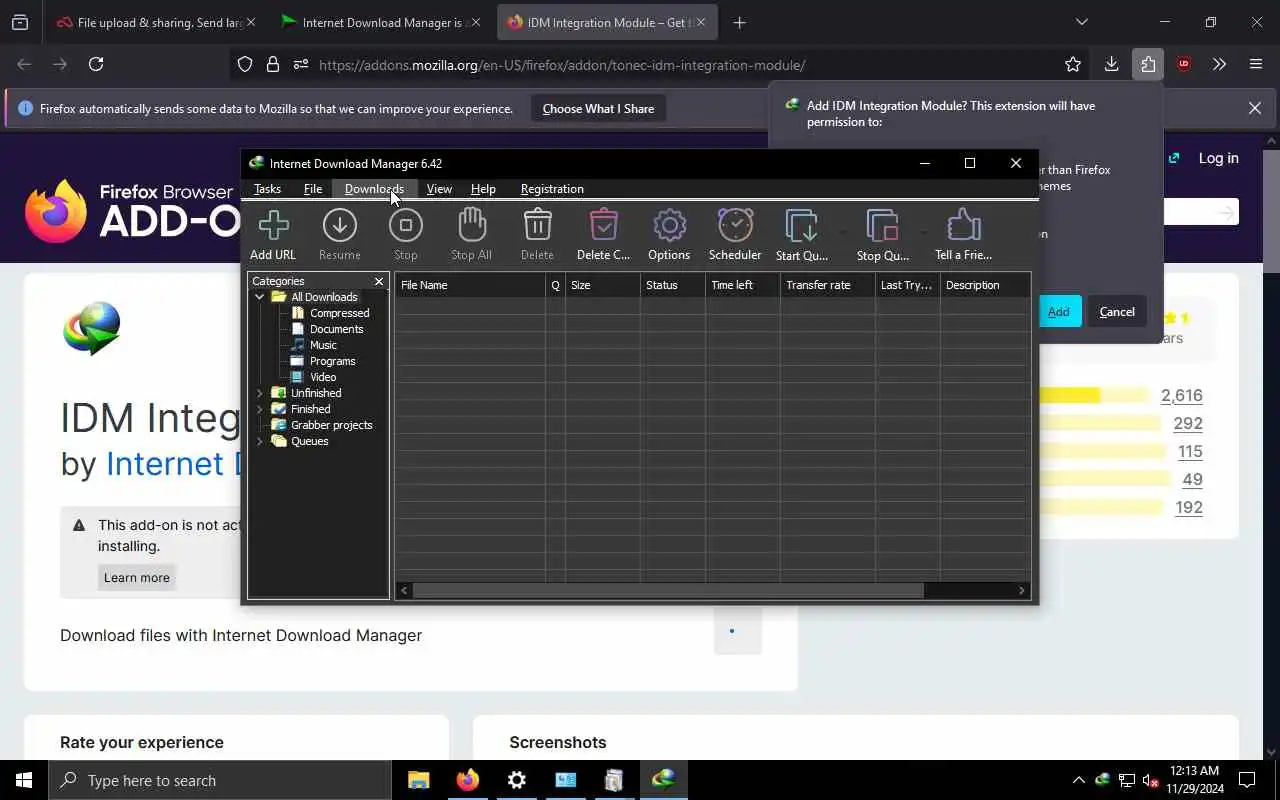Open the Windows Start menu

click(x=24, y=780)
